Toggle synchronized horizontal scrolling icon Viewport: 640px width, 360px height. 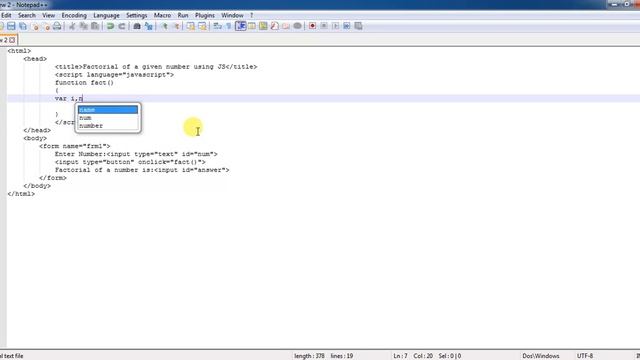click(202, 26)
